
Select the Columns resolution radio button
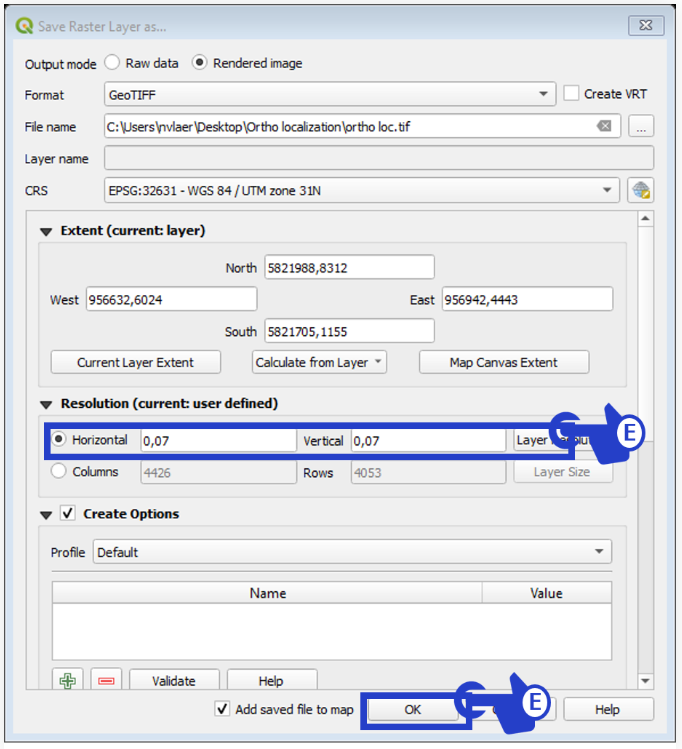coord(59,472)
